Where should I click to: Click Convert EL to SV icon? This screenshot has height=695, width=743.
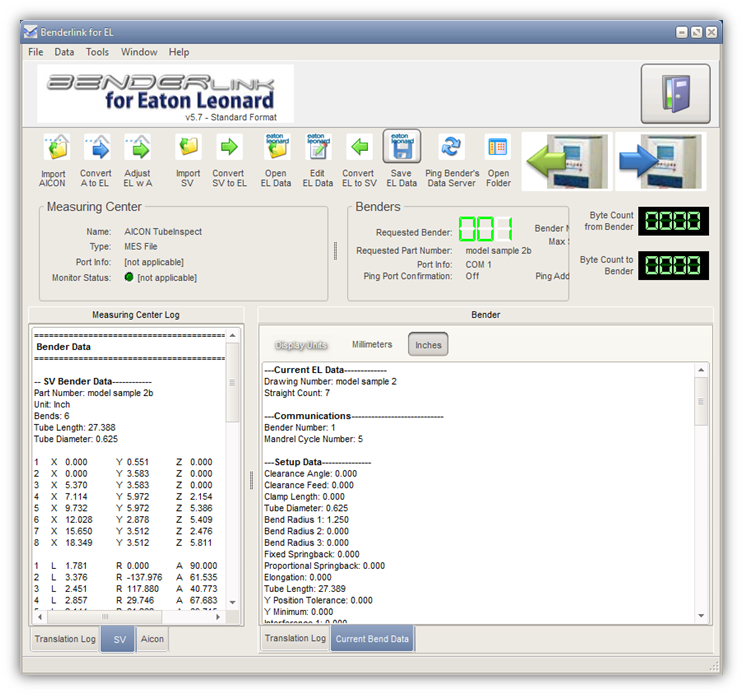358,149
